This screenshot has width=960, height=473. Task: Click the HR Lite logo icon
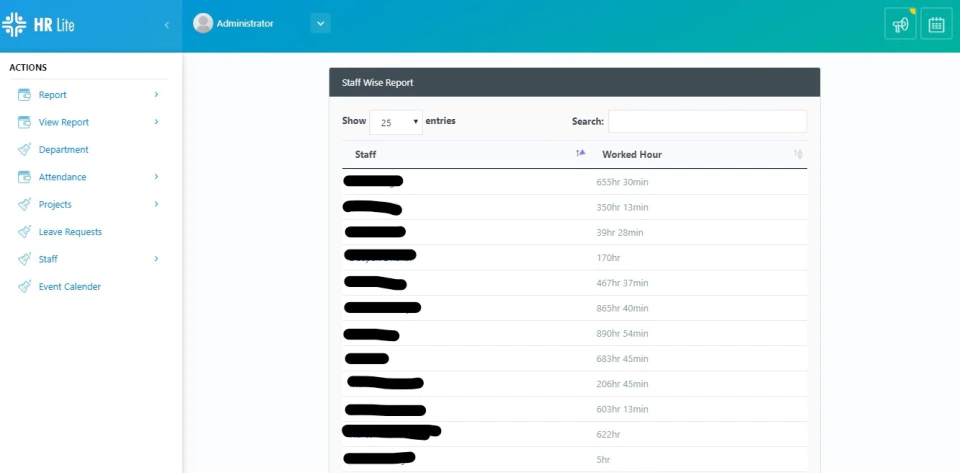pyautogui.click(x=14, y=24)
